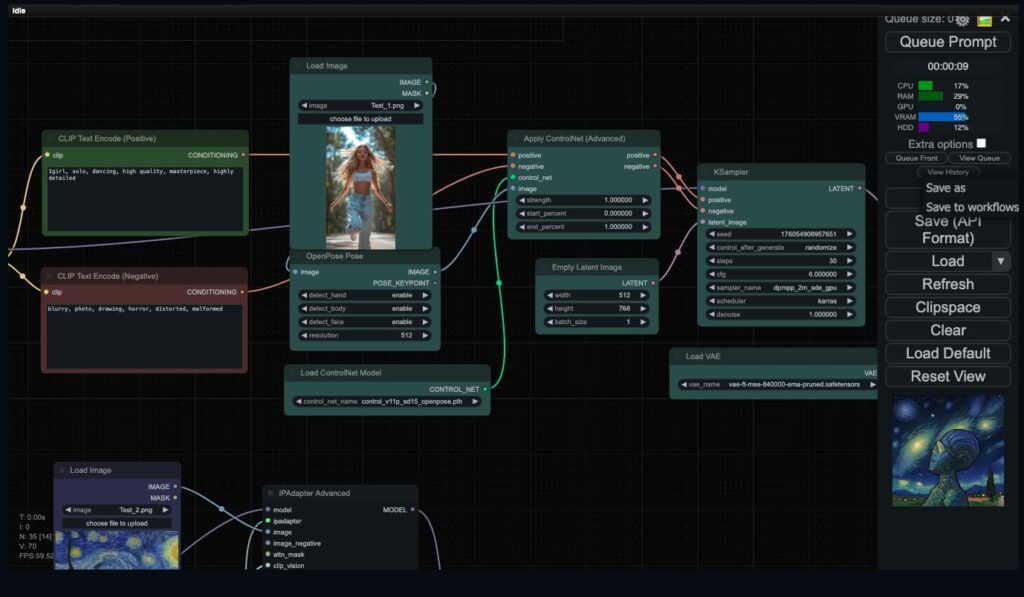
Task: Click the LATENT output port on KSampler
Action: click(x=859, y=189)
